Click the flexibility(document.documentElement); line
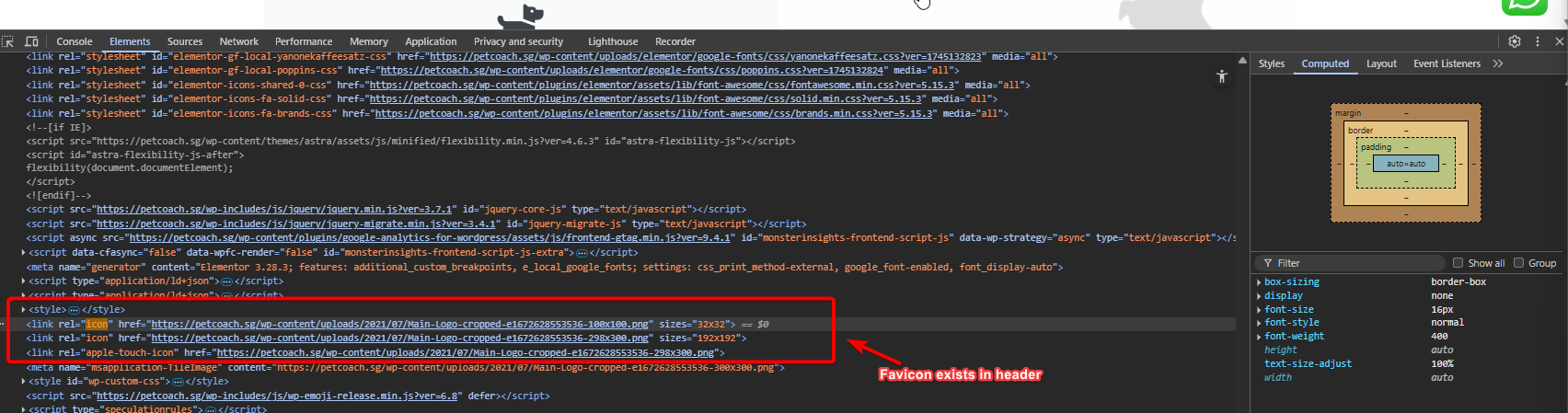1568x413 pixels. (x=130, y=168)
